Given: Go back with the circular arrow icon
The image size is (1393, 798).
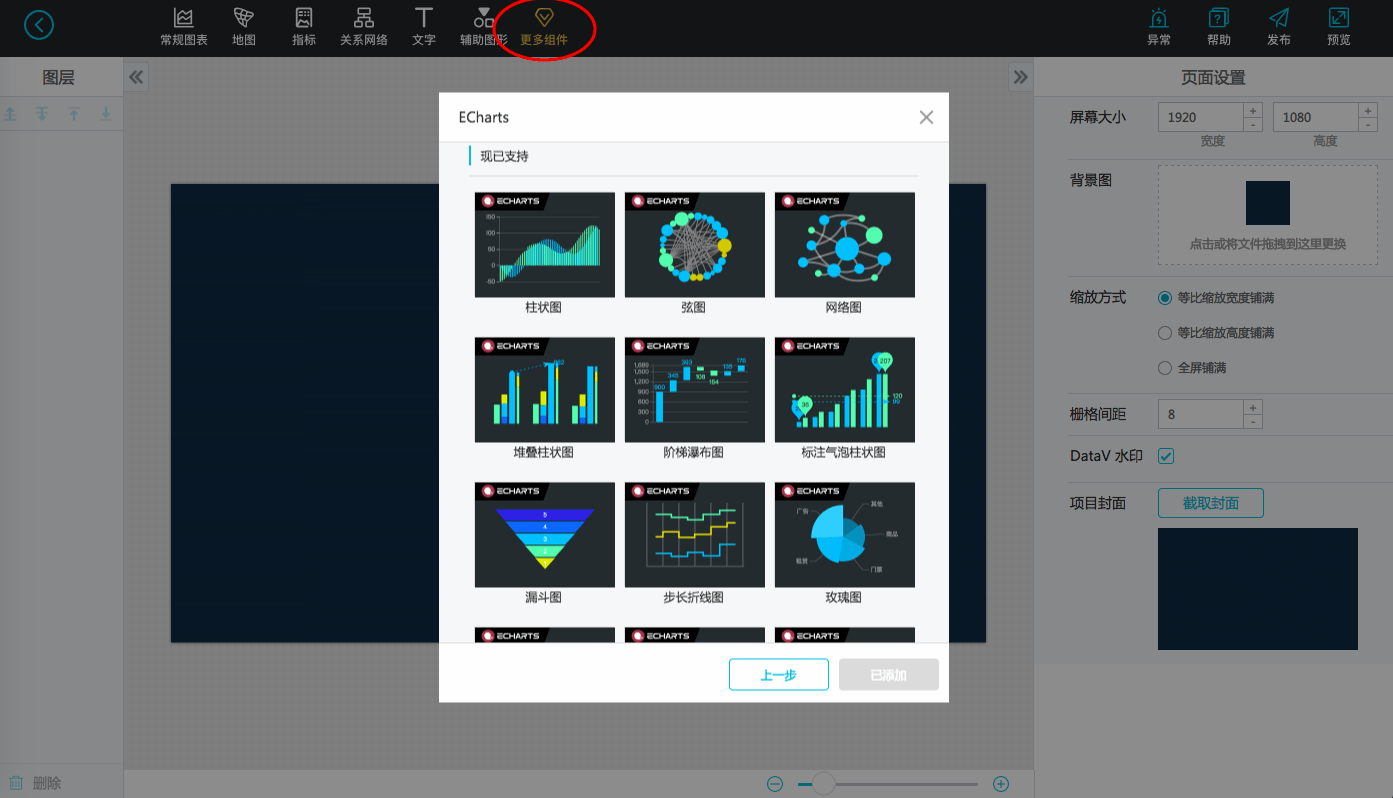Looking at the screenshot, I should pos(39,25).
